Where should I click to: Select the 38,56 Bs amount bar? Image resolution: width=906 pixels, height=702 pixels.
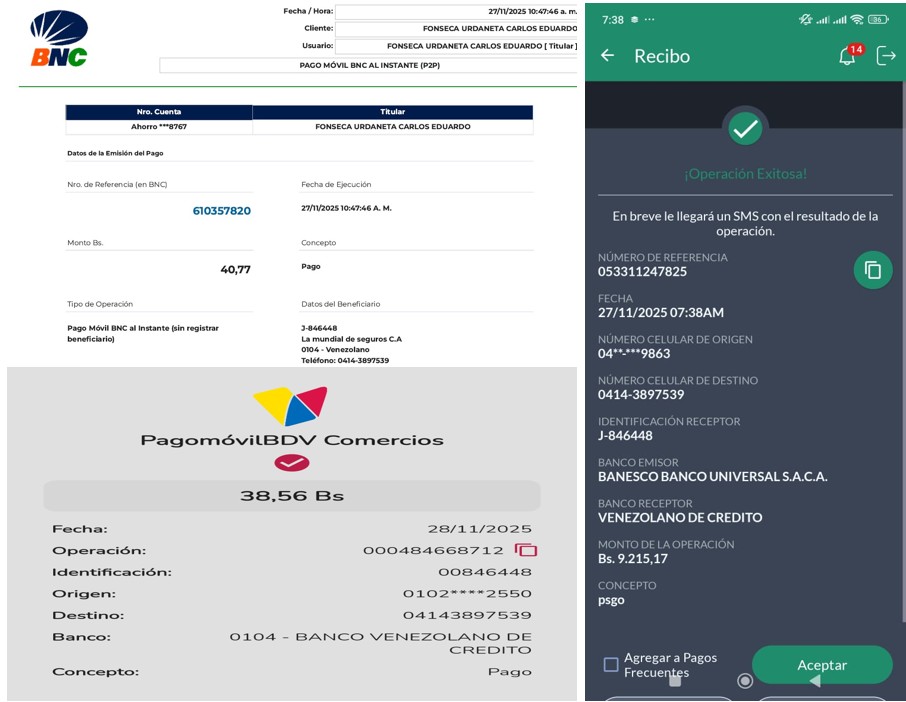[x=291, y=496]
